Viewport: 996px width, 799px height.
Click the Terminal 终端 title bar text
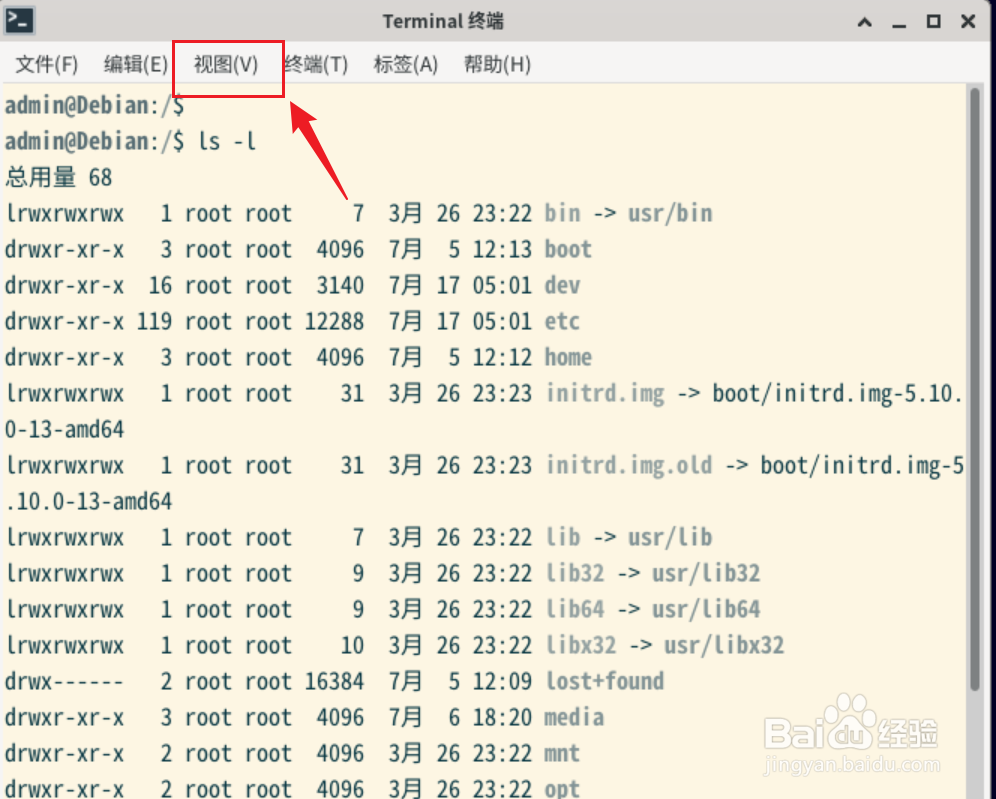443,20
